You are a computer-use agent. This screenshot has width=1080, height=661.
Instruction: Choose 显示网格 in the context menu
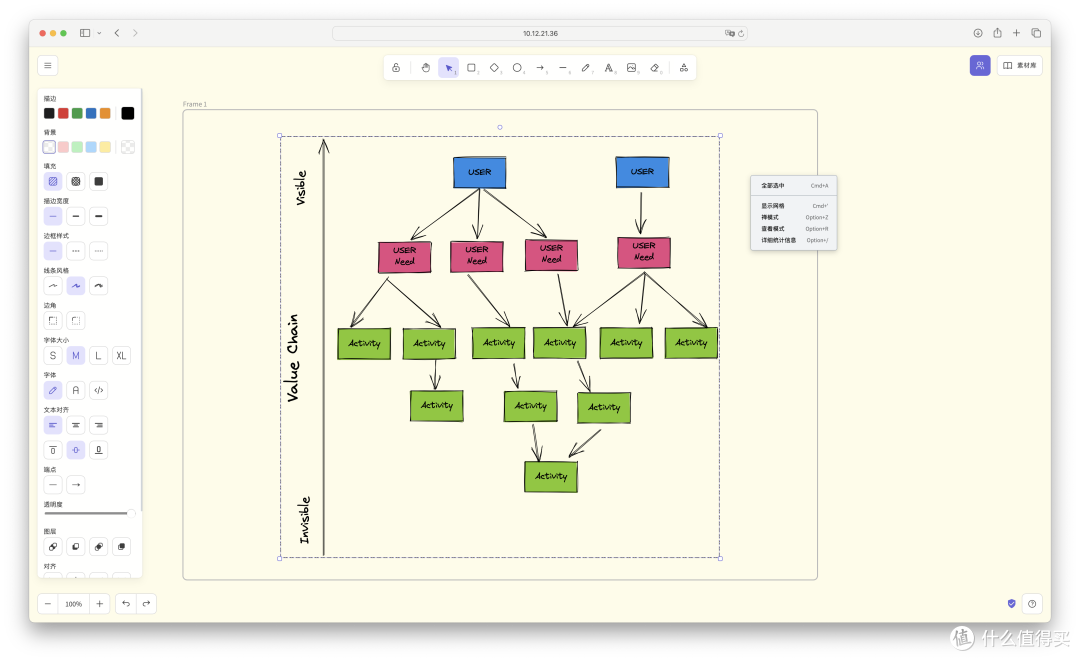[793, 206]
